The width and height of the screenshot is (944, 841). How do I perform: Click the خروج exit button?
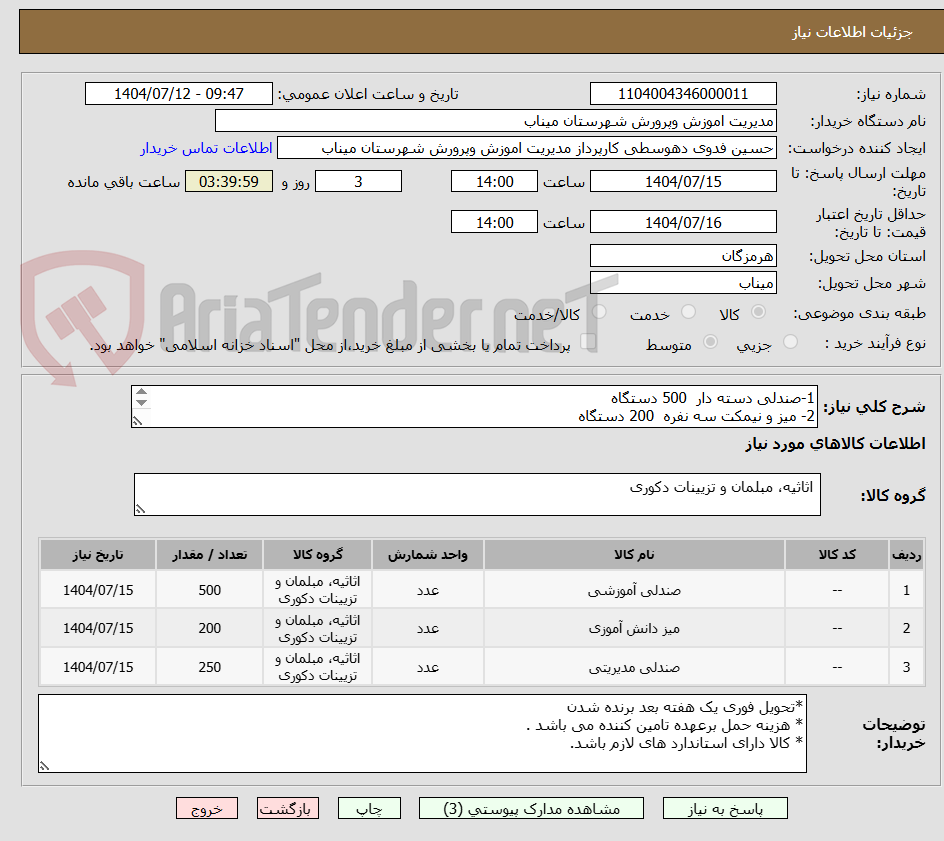(x=206, y=808)
